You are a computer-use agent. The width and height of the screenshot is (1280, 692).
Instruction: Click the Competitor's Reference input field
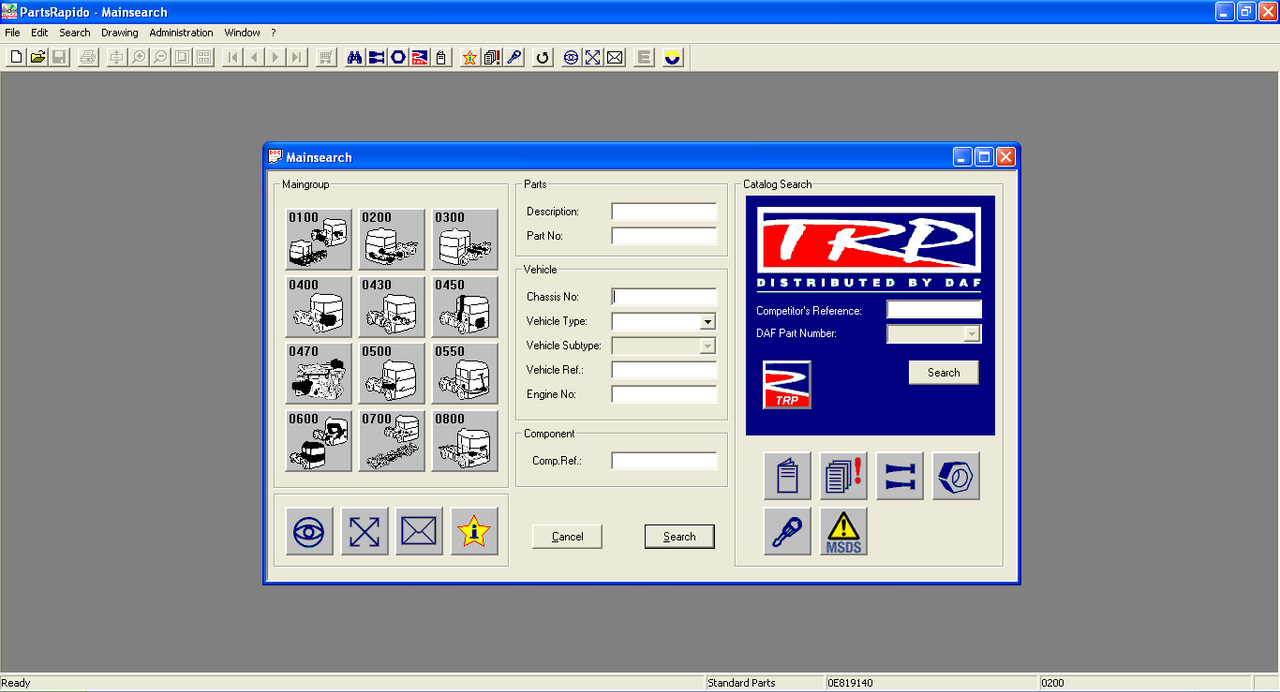point(934,310)
